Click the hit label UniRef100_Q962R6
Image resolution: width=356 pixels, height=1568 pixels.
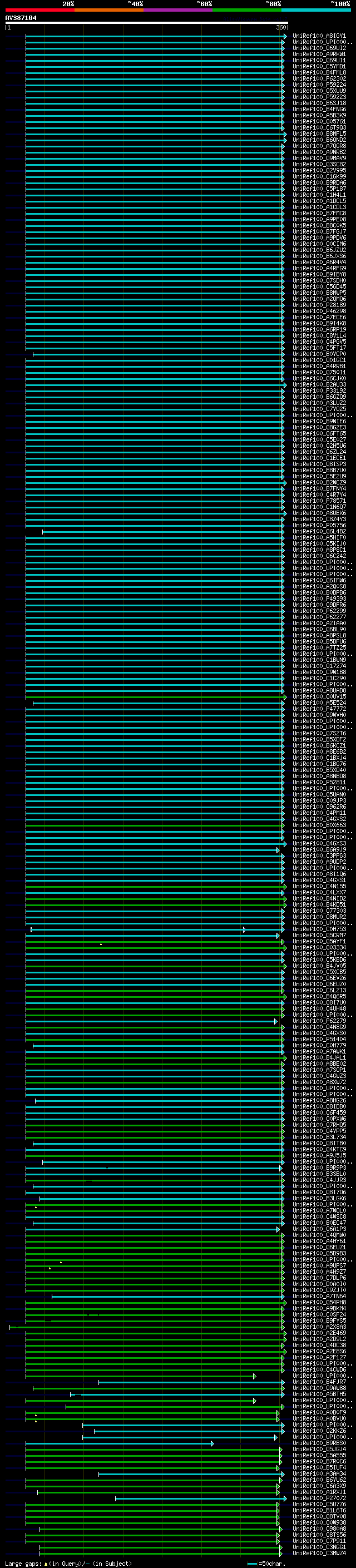(319, 807)
